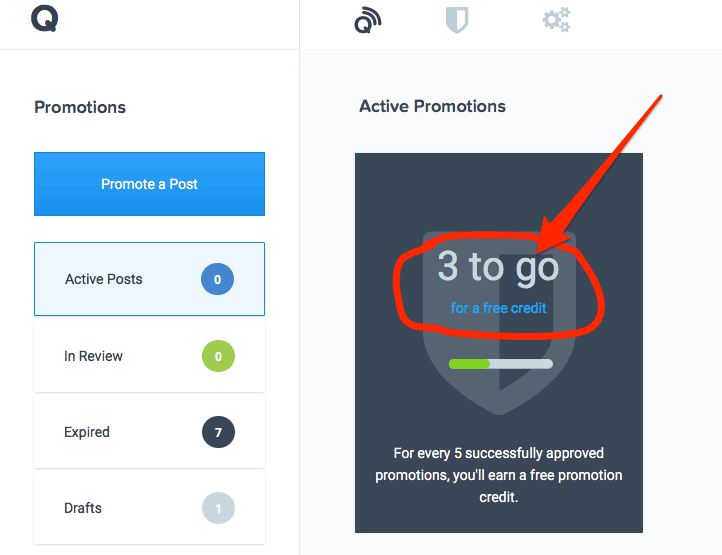Open settings via the gears icon
This screenshot has height=555, width=722.
coord(557,20)
